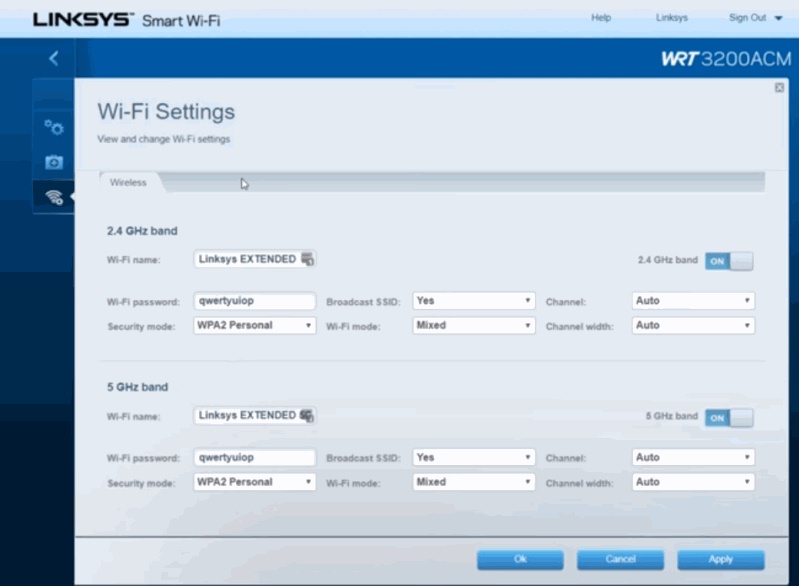Click the Ok button
799x586 pixels.
[x=520, y=559]
